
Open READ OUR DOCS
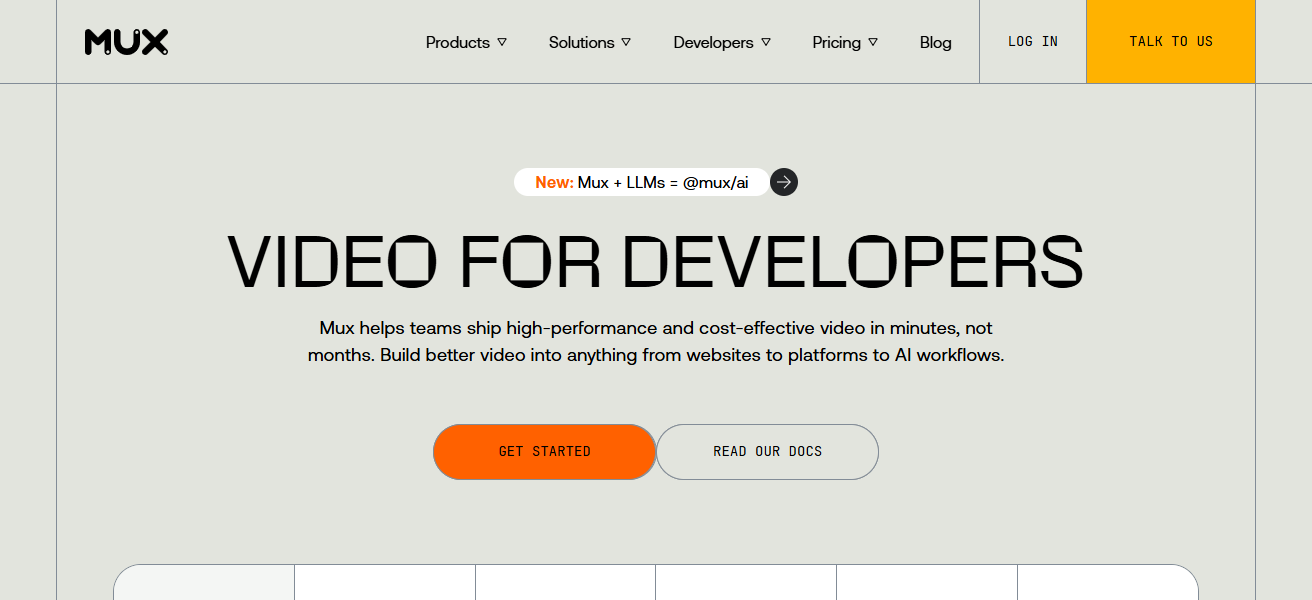(x=767, y=452)
